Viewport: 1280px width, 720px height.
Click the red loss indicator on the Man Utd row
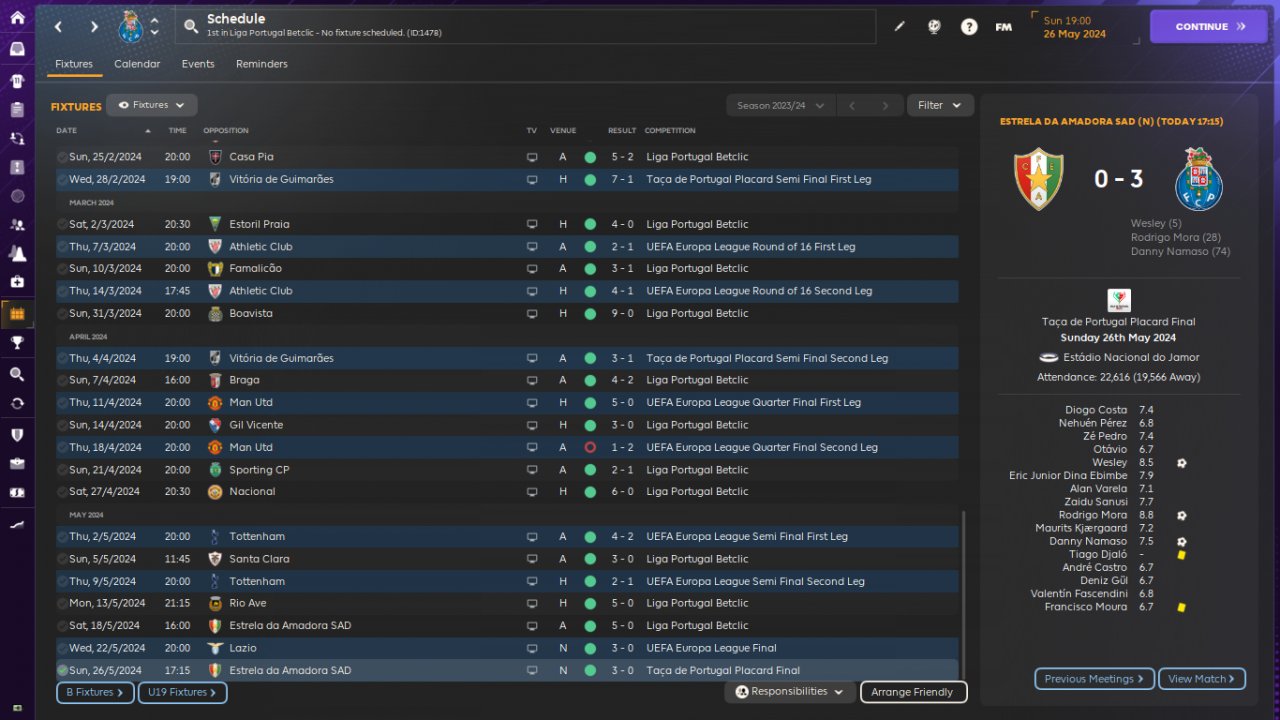tap(590, 448)
